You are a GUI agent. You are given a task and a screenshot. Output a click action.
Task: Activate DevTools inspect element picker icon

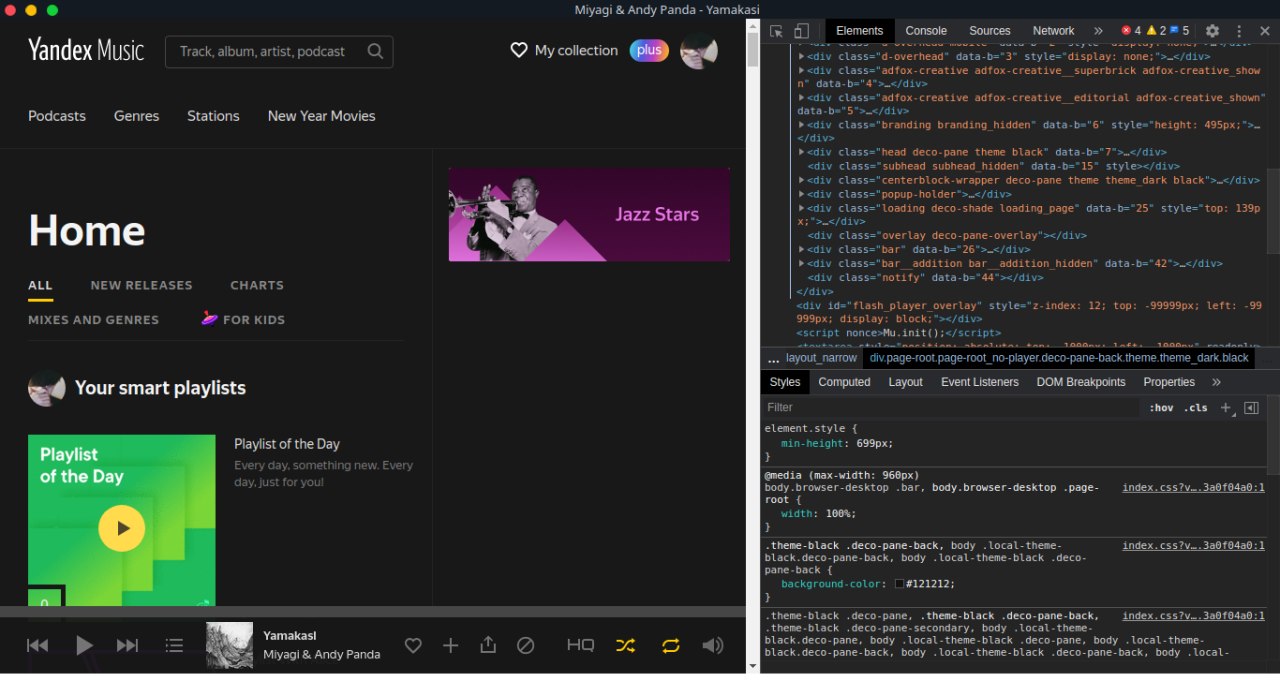tap(777, 31)
